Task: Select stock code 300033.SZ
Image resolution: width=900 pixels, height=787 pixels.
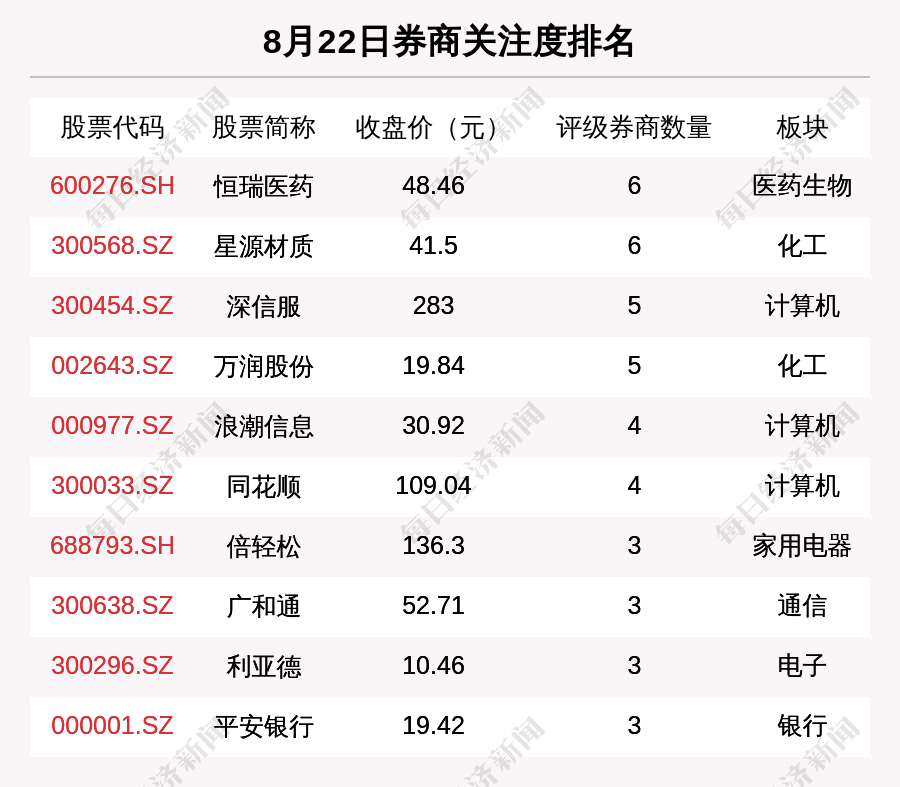Action: 112,486
